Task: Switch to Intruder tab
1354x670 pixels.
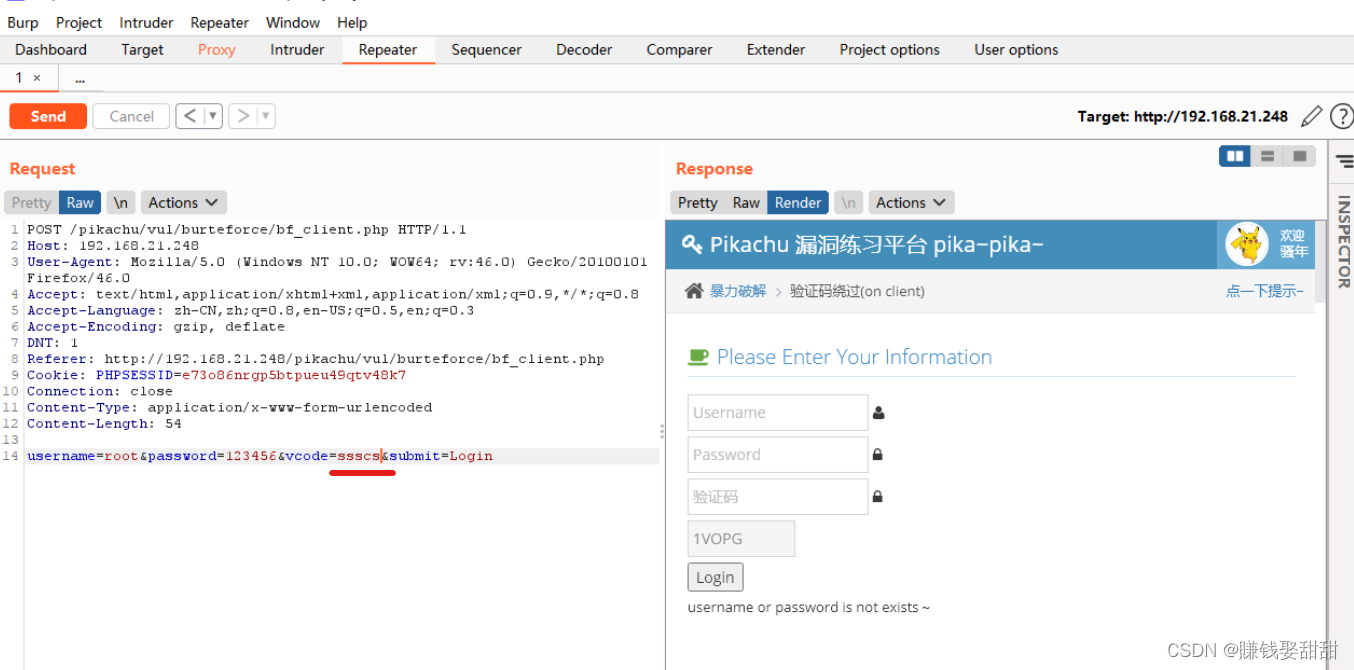Action: (297, 49)
